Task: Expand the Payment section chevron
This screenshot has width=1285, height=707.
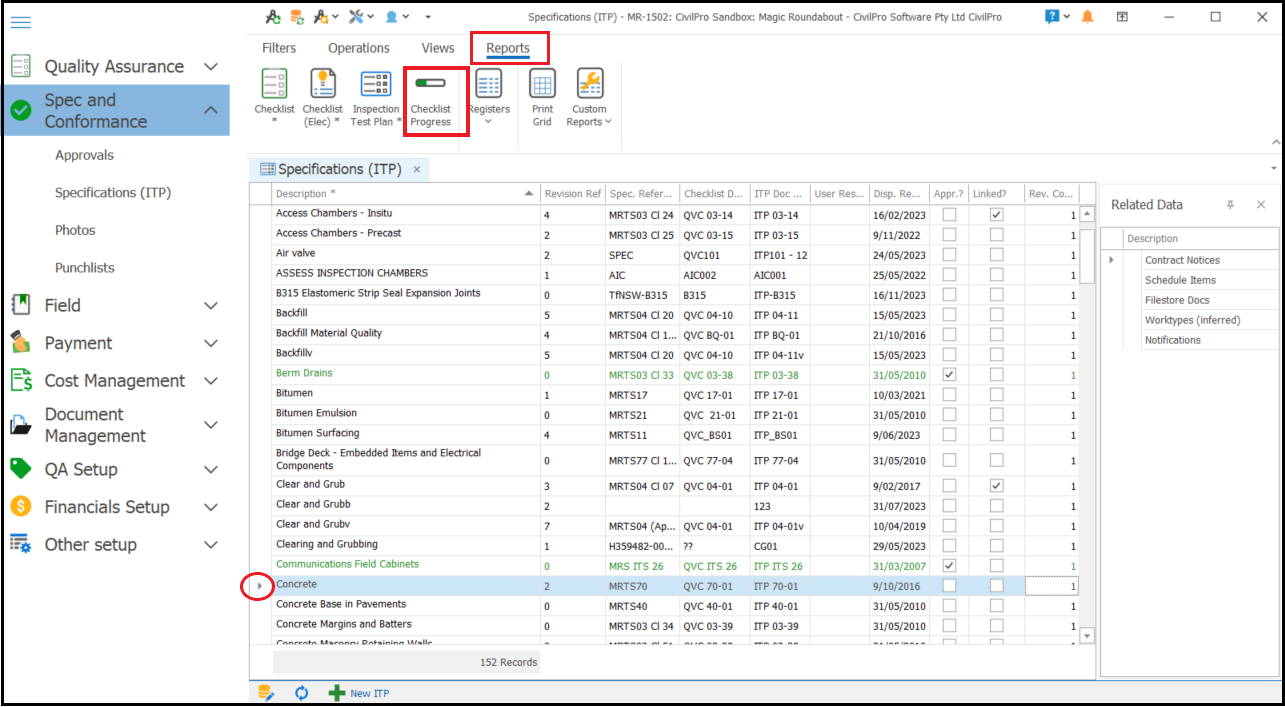Action: point(210,343)
